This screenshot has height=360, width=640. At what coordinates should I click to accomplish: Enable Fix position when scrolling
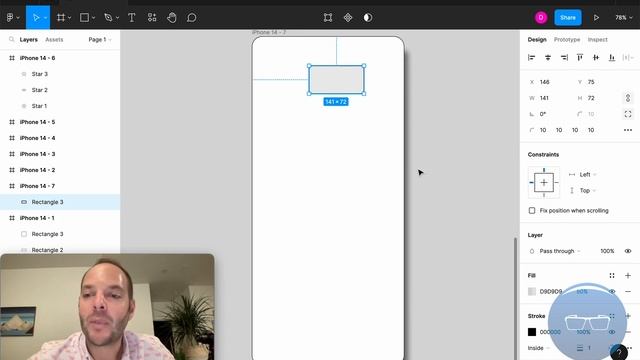[x=532, y=211]
